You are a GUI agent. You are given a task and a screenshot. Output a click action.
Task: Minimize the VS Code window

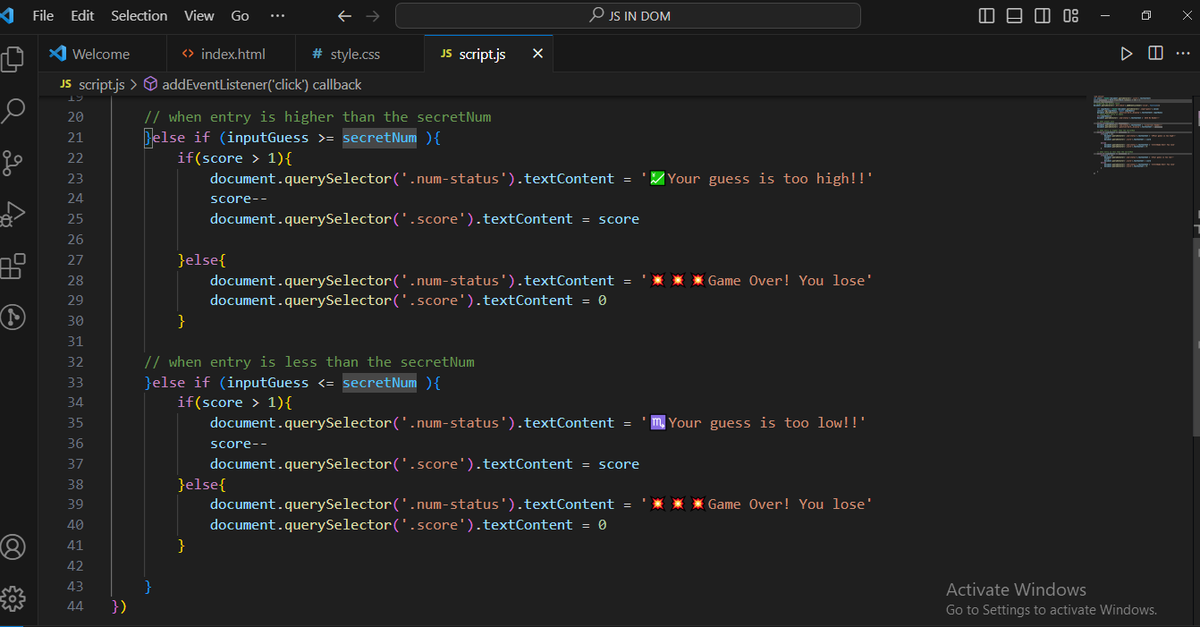point(1105,16)
